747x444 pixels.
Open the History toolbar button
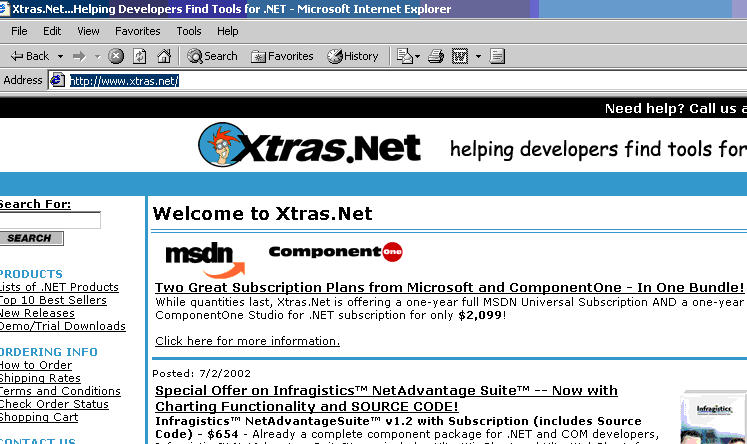(353, 56)
